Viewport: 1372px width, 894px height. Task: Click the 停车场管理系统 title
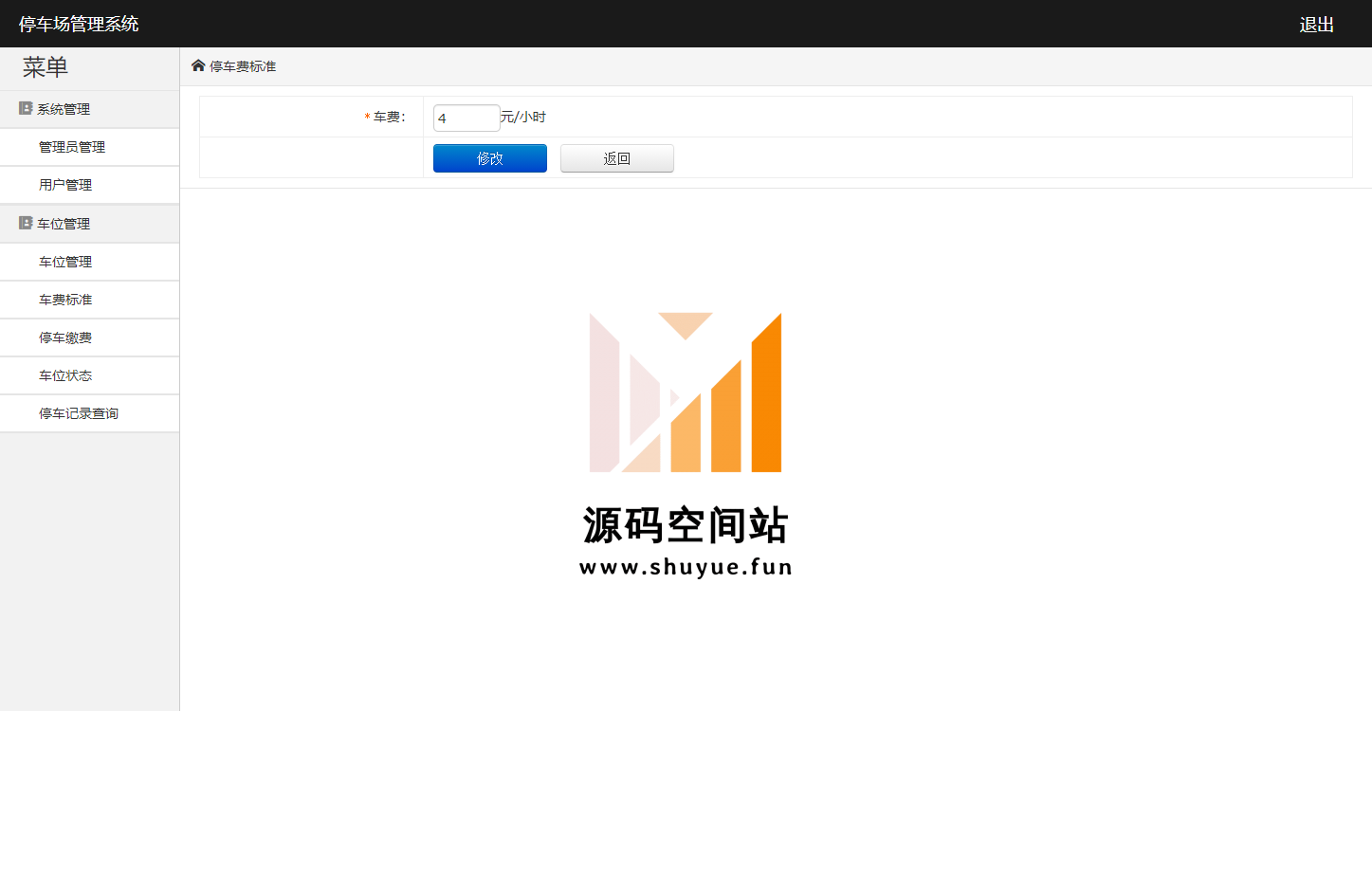(x=79, y=24)
